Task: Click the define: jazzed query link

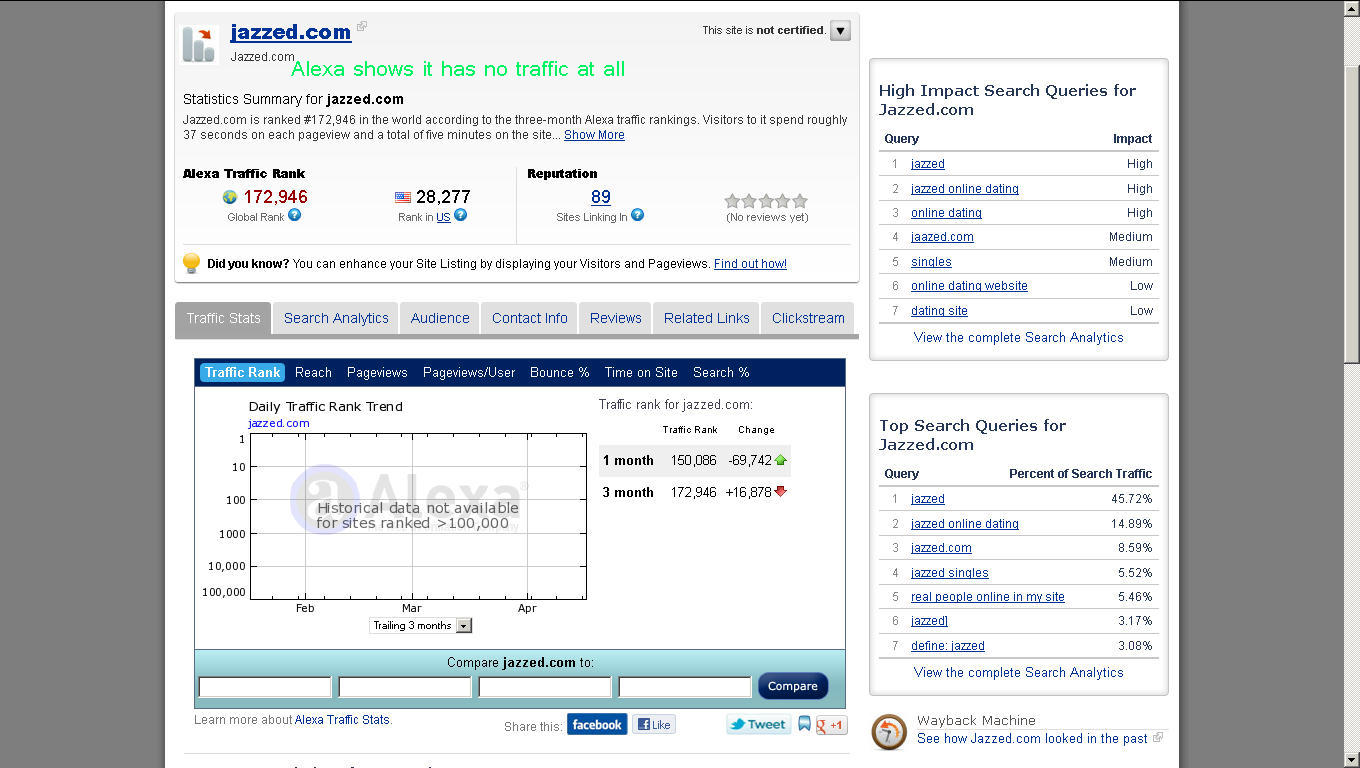Action: tap(948, 646)
